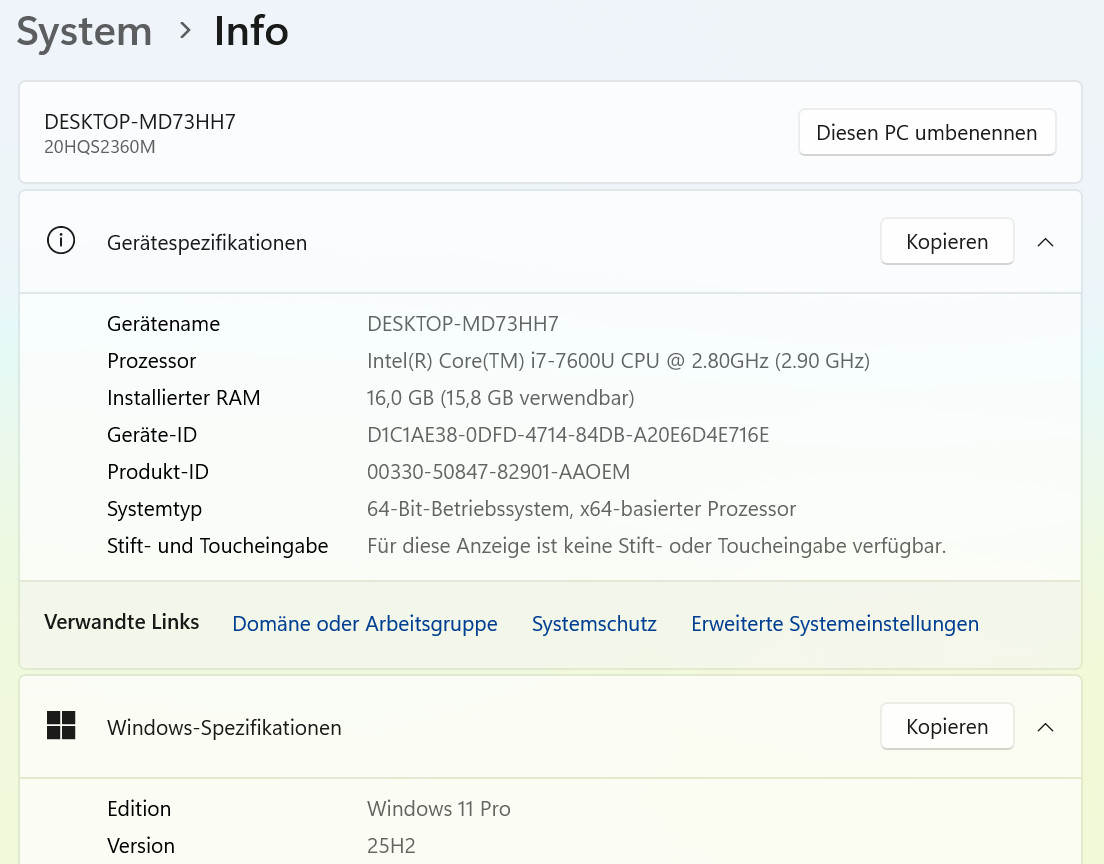
Task: Click the model number 20HQS2360M
Action: click(100, 148)
